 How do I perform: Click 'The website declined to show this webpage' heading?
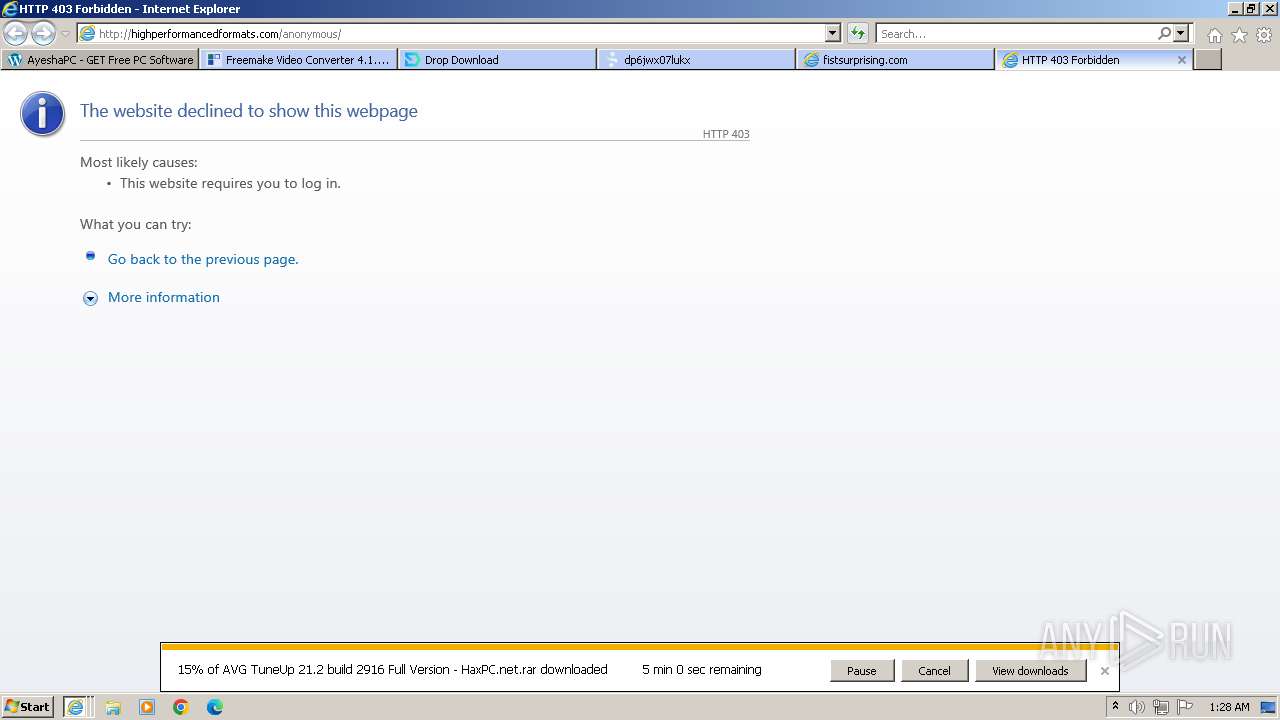point(249,111)
